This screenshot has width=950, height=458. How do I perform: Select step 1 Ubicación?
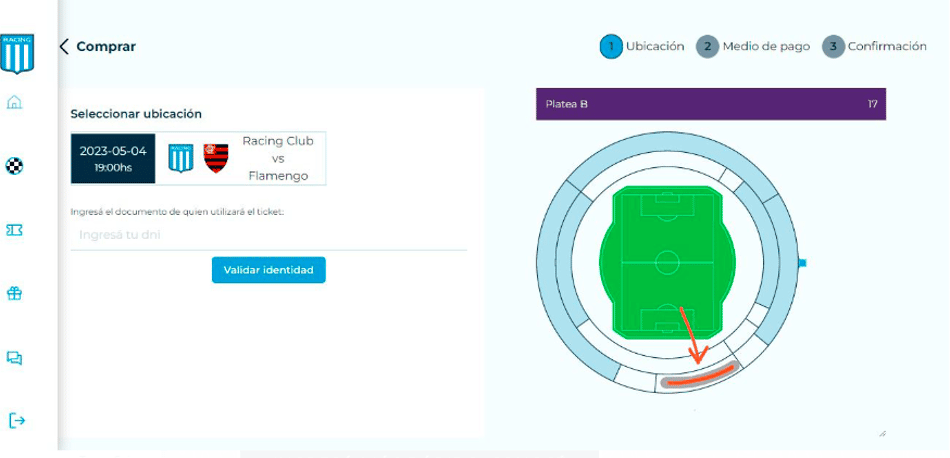tap(642, 47)
